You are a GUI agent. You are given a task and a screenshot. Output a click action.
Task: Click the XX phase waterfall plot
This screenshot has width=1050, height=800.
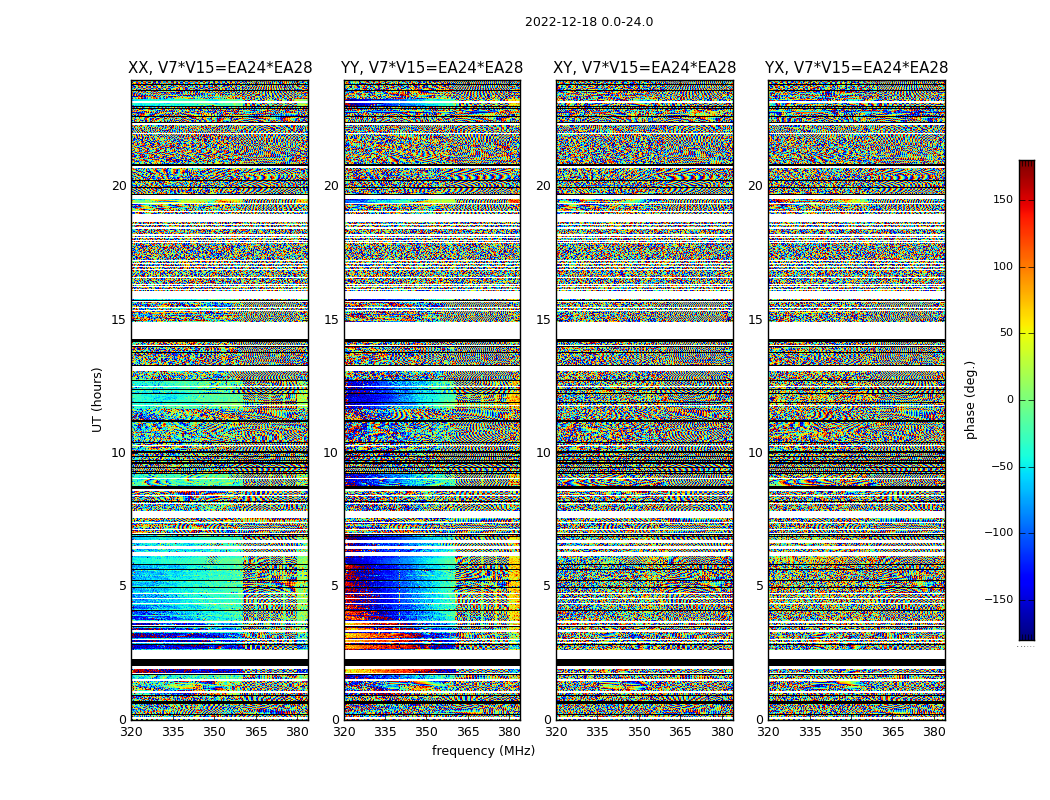click(x=220, y=400)
